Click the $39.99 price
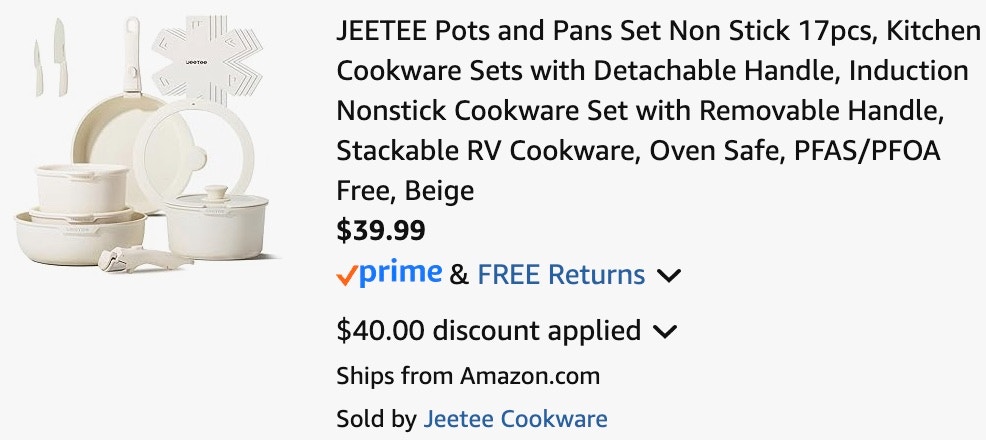Viewport: 986px width, 440px height. coord(381,231)
